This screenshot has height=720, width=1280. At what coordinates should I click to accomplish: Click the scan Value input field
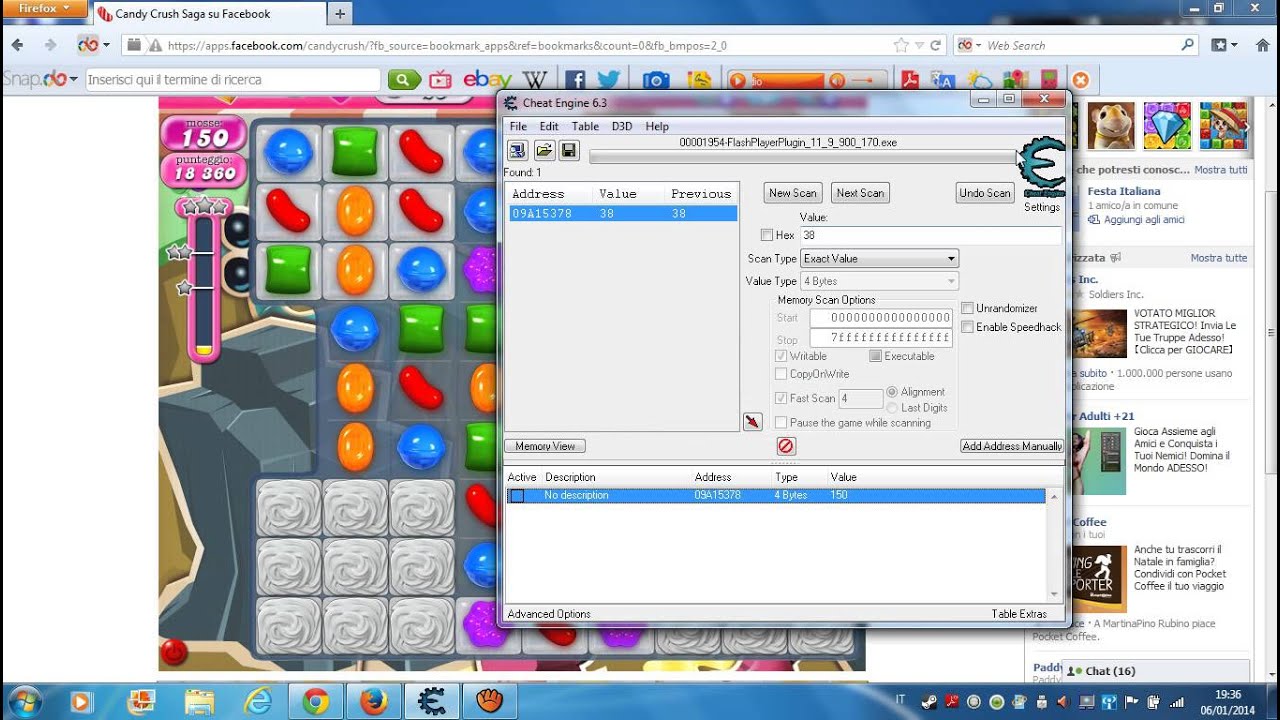pos(930,235)
